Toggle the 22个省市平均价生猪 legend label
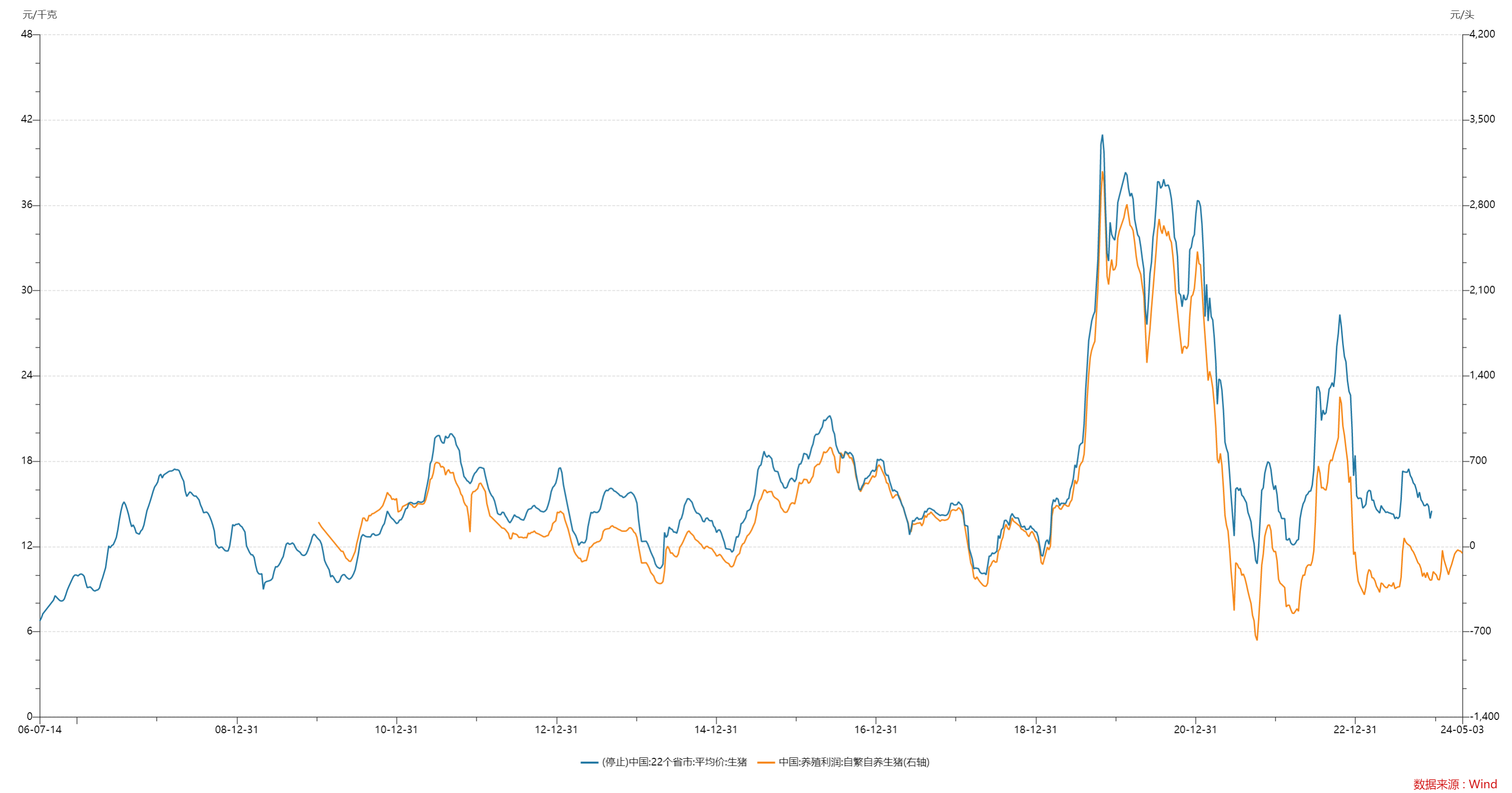This screenshot has width=1512, height=793. click(674, 762)
